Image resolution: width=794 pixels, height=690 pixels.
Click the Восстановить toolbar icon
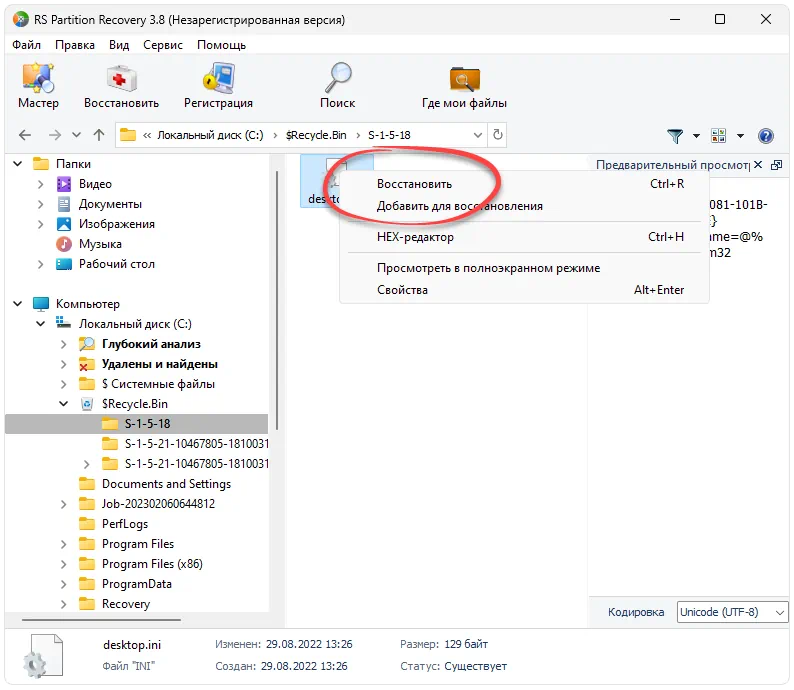coord(121,80)
